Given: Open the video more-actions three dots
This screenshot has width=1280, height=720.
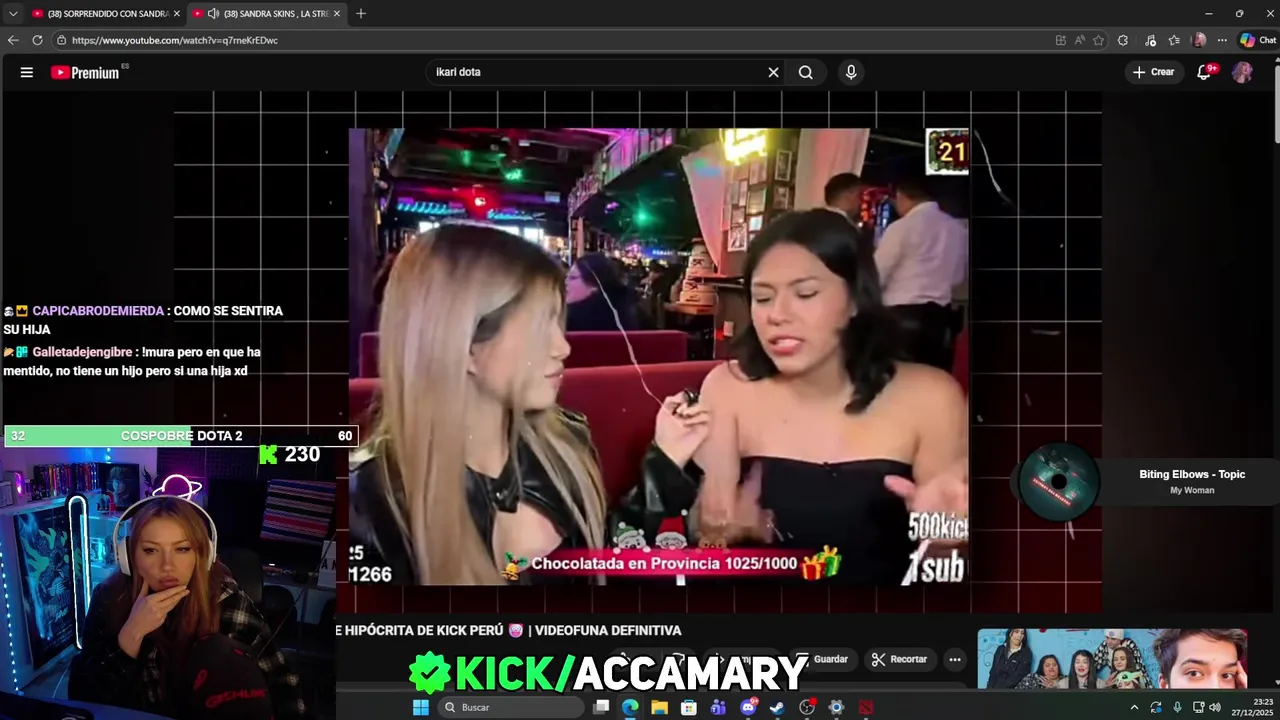Looking at the screenshot, I should (955, 659).
